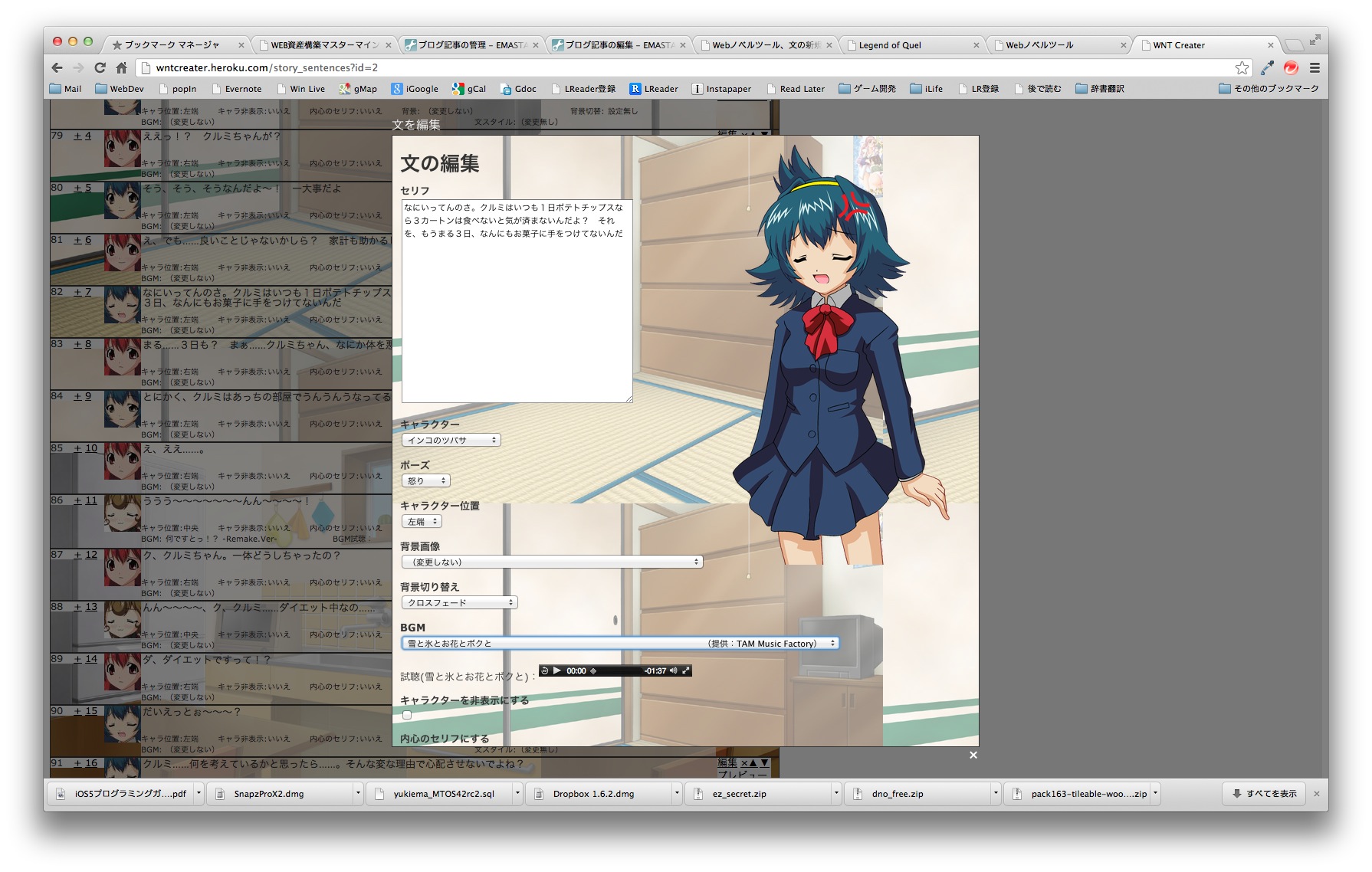Go back to the previous page
1372x872 pixels.
pyautogui.click(x=57, y=67)
